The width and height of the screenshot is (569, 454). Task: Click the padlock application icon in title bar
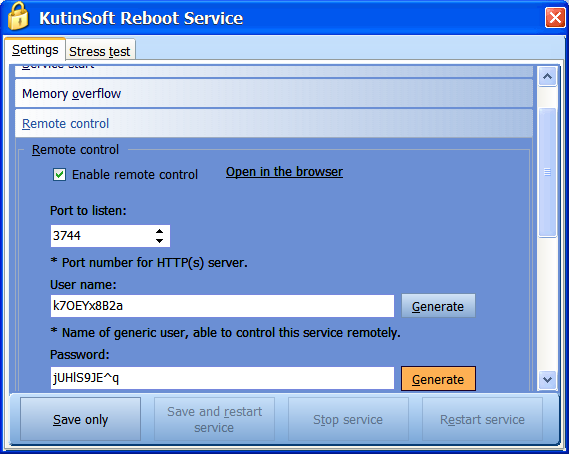pos(18,16)
